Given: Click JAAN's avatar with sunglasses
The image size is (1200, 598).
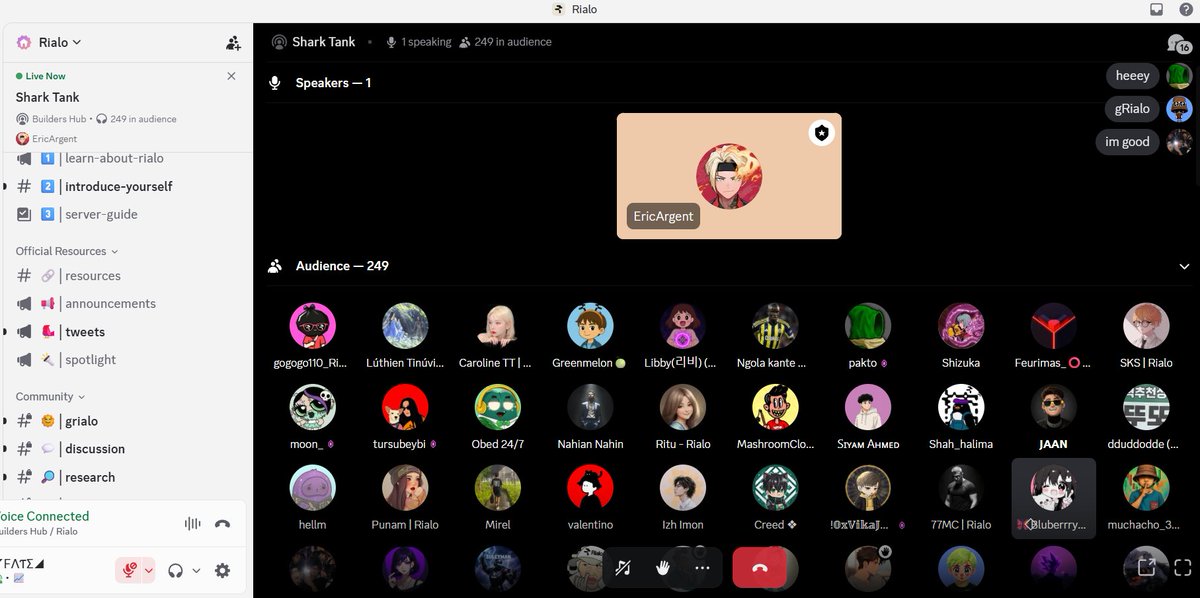Looking at the screenshot, I should coord(1054,407).
